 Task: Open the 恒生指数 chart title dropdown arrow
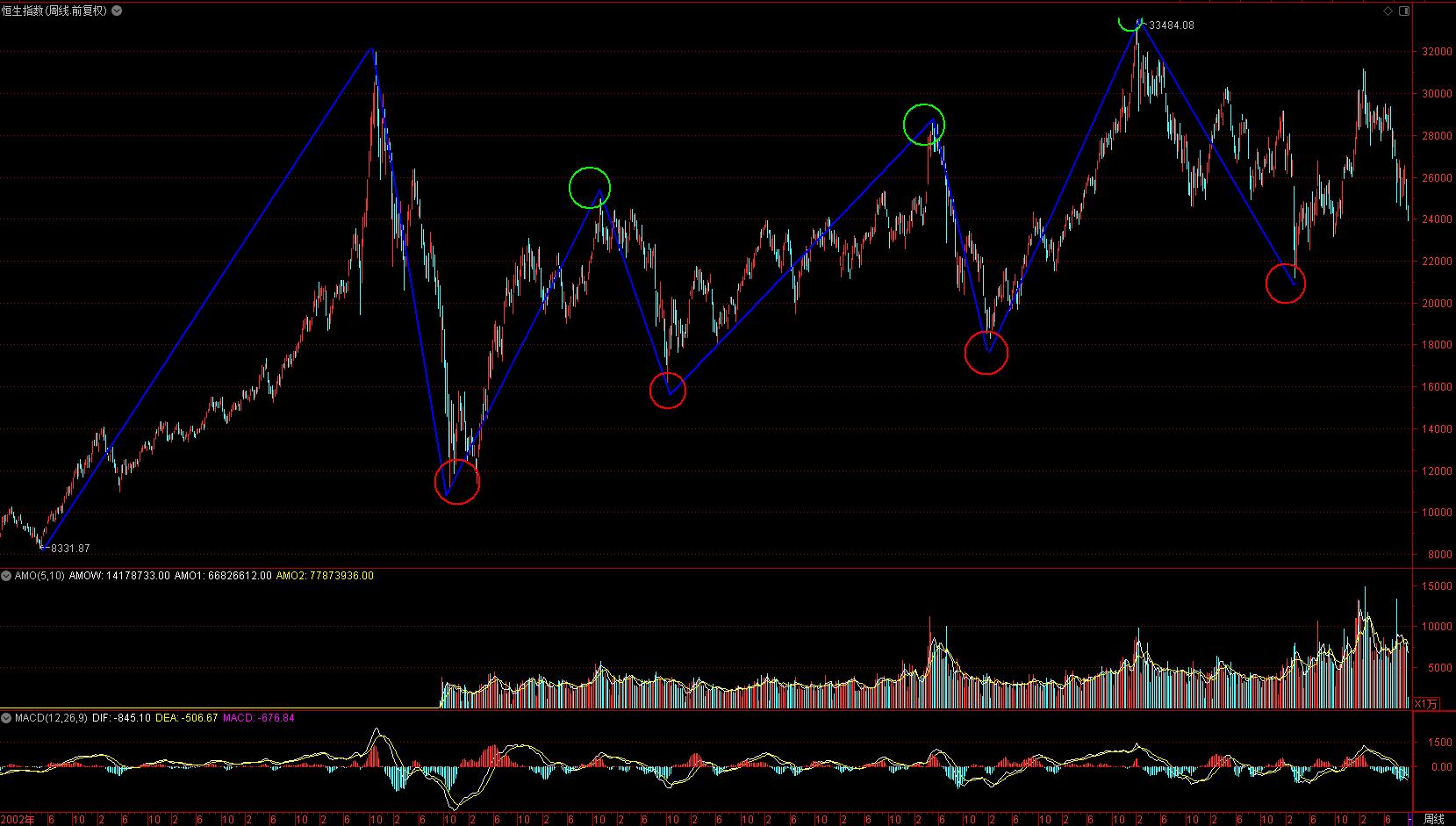pos(118,11)
